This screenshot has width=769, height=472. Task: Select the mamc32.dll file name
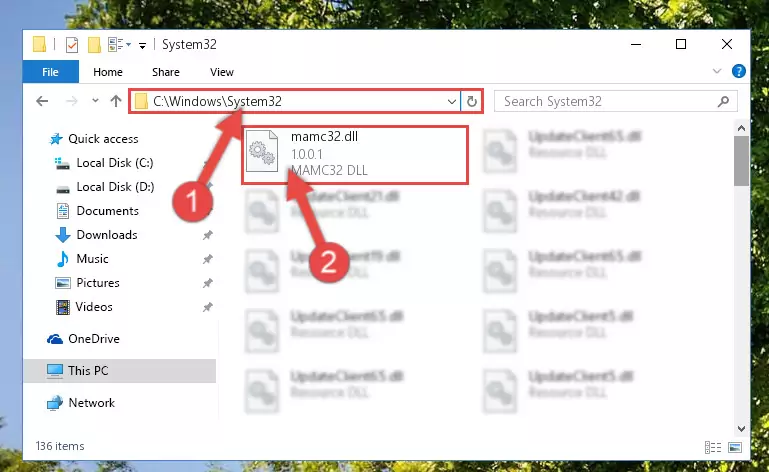click(324, 137)
